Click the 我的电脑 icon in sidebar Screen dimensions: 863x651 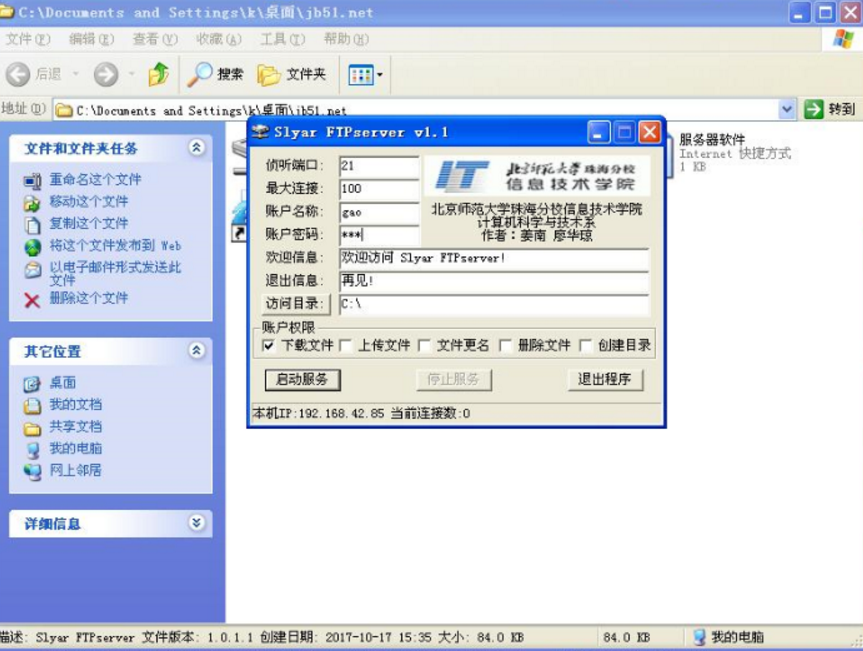point(33,450)
